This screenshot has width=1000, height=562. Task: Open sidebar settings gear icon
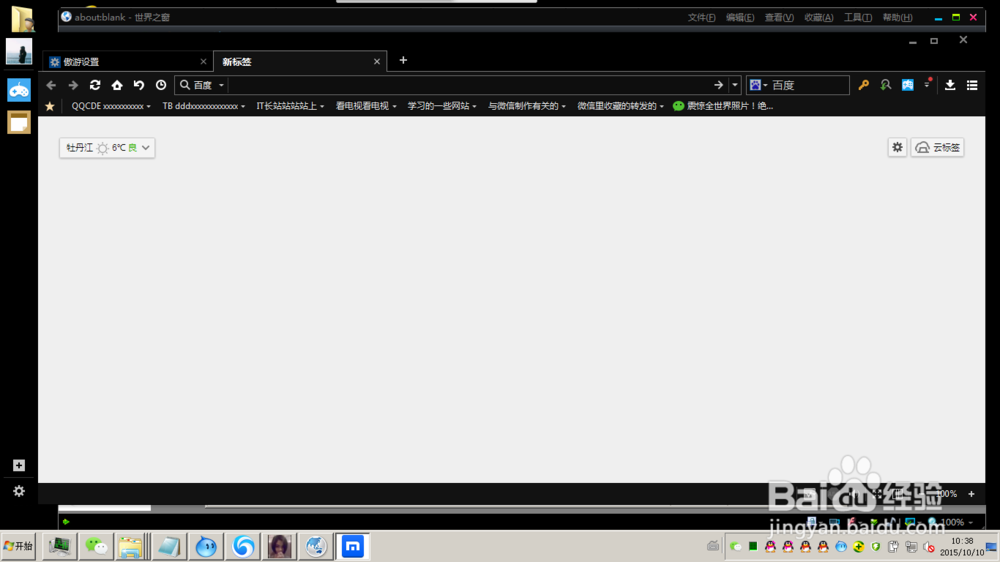click(x=18, y=491)
